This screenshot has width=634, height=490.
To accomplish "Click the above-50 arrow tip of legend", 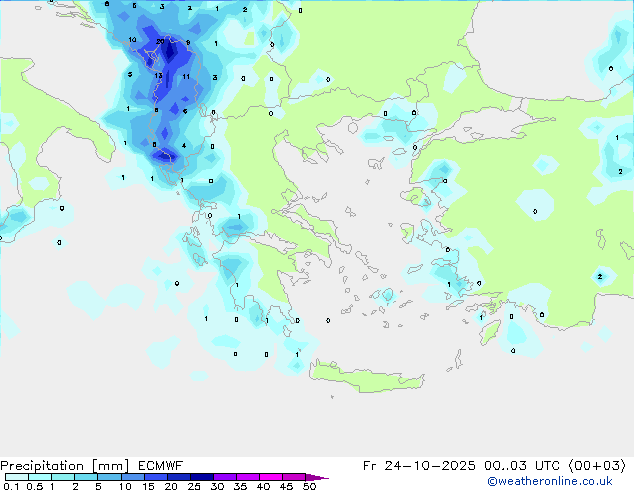I will coord(317,477).
